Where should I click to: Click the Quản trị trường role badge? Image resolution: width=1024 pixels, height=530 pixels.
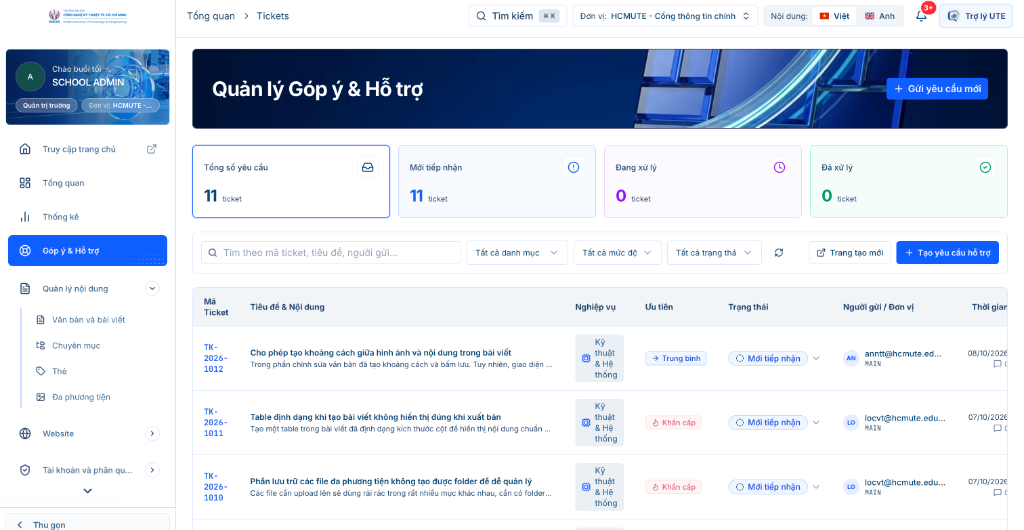tap(46, 105)
